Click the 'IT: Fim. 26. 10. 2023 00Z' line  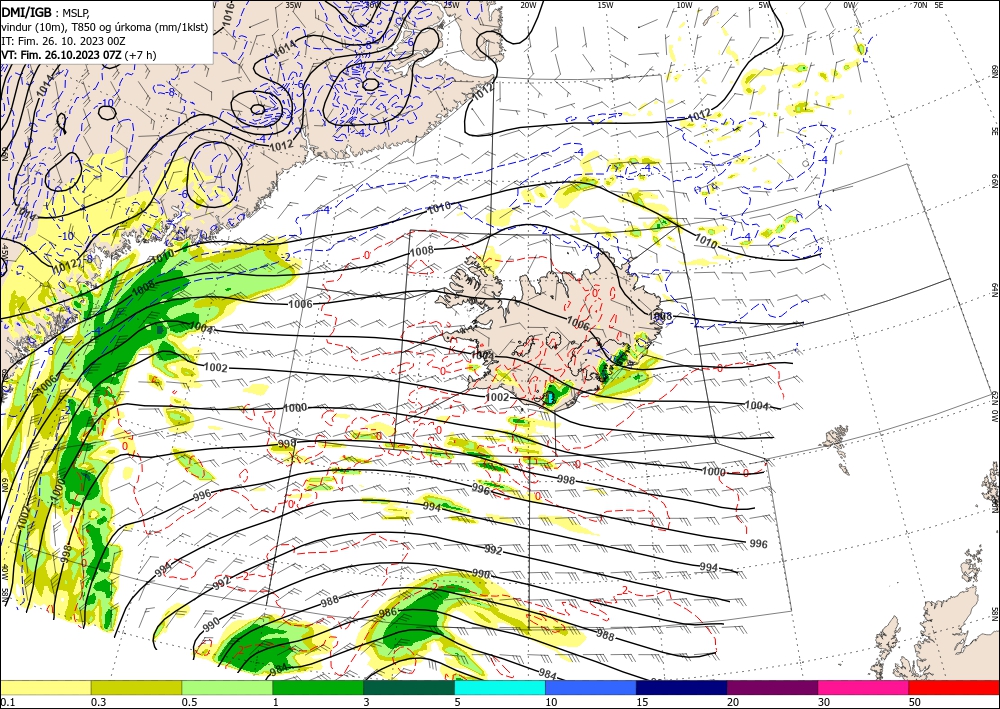pyautogui.click(x=63, y=41)
